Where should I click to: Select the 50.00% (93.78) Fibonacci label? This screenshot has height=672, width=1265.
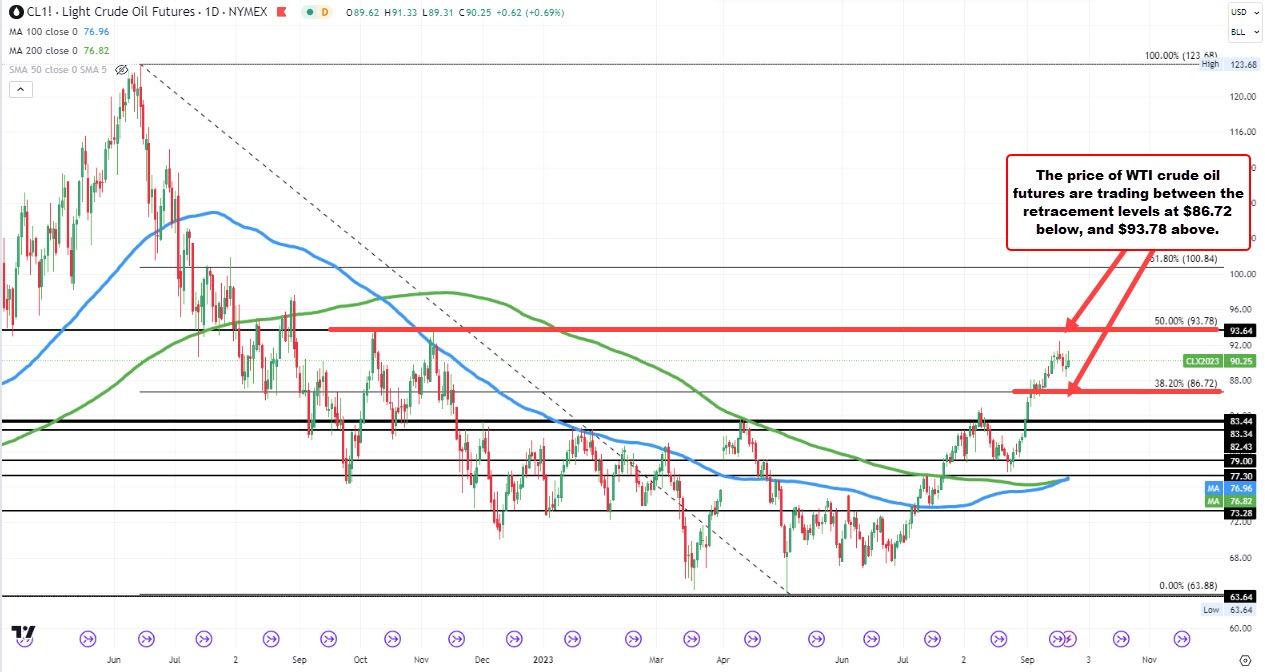(1184, 321)
